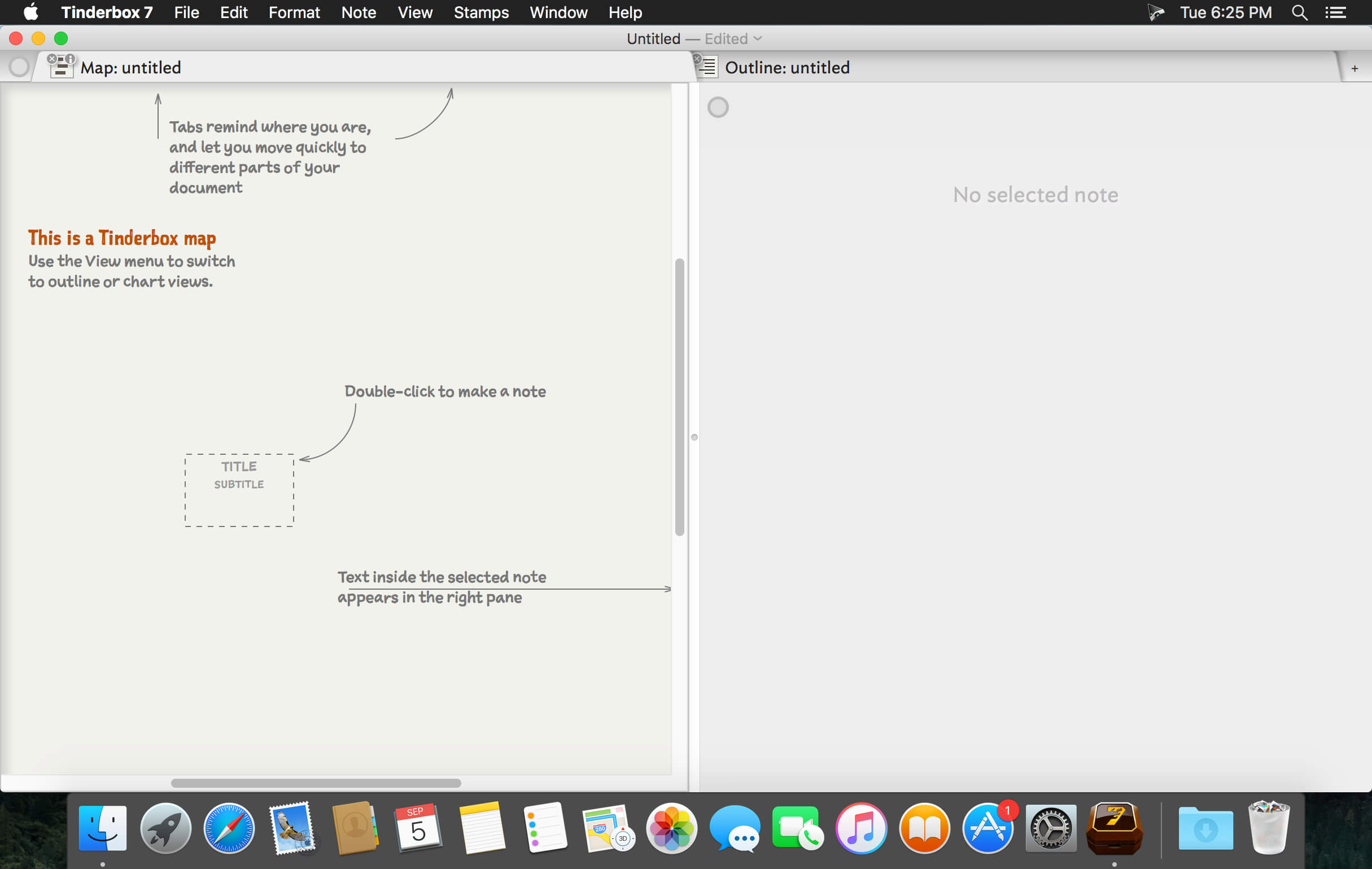Screen dimensions: 1372x869
Task: Open Safari from the dock
Action: point(228,828)
